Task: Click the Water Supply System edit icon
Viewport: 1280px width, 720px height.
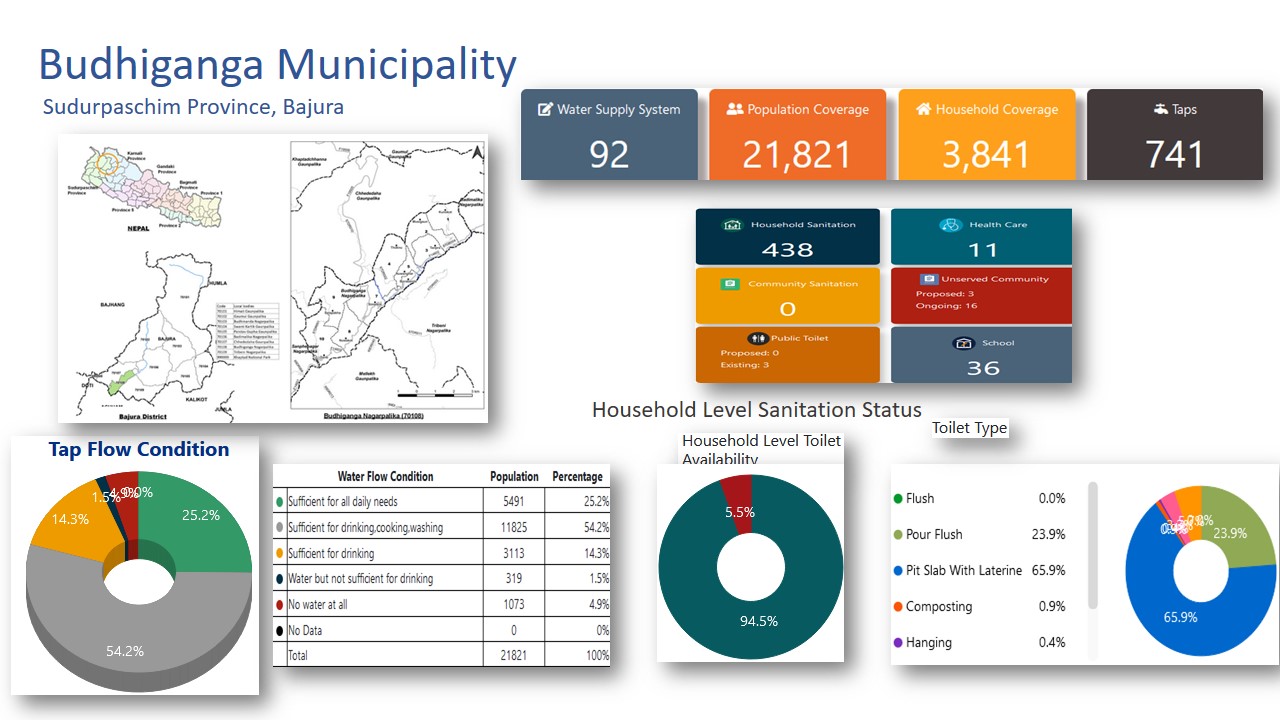Action: [546, 109]
